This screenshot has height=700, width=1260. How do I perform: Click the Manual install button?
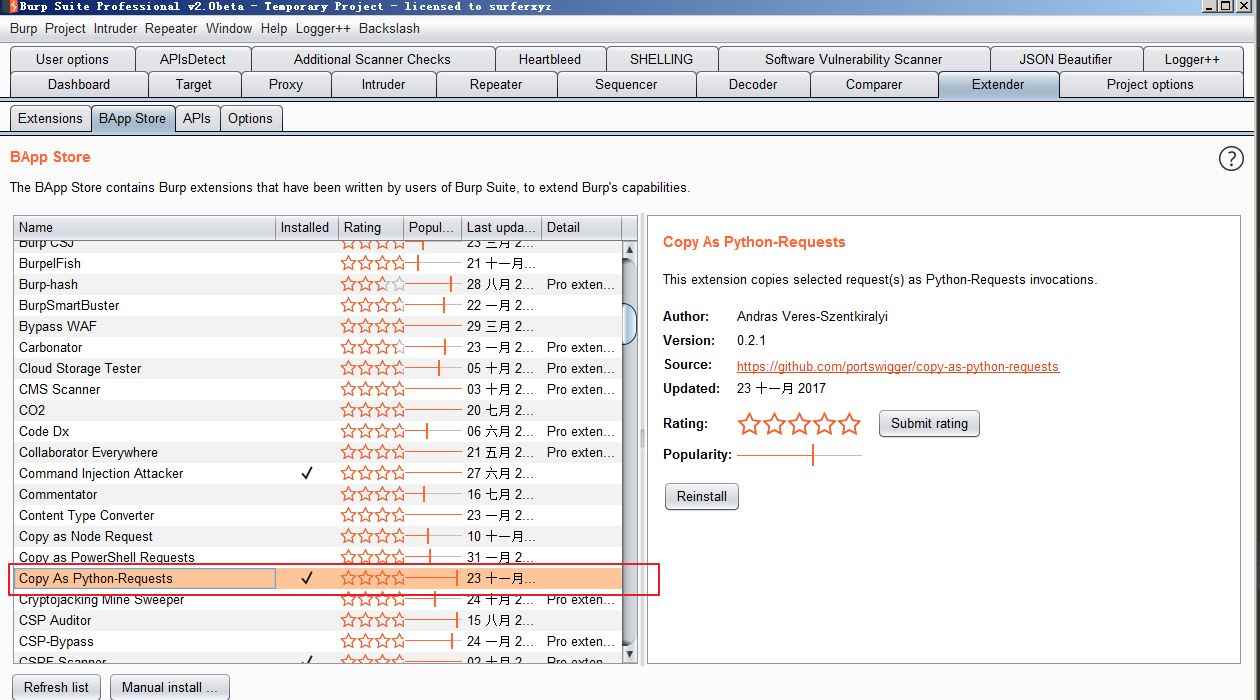[169, 687]
